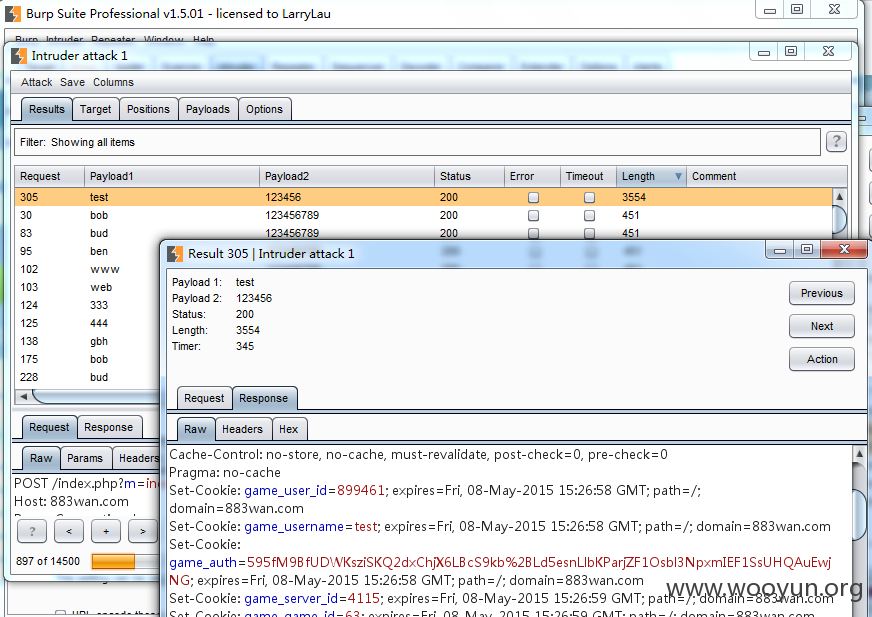Toggle Timeout checkbox for request 30 bob

[589, 215]
